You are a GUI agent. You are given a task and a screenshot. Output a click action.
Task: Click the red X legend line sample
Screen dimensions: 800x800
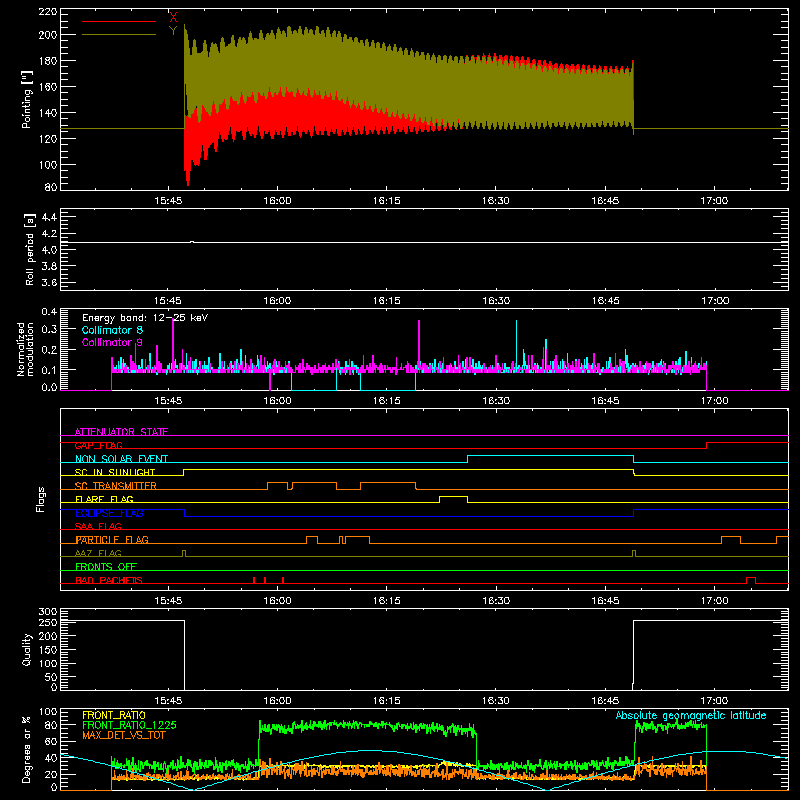pyautogui.click(x=118, y=21)
